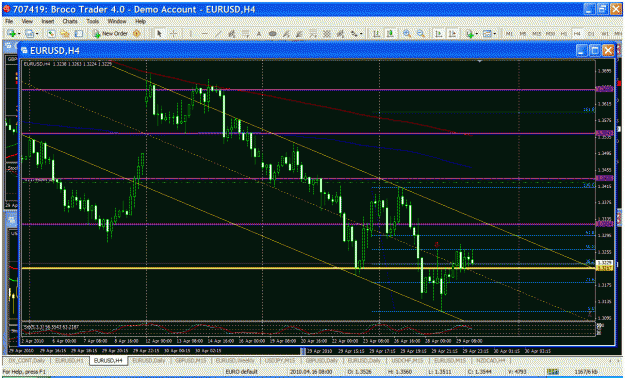Open the View menu

coord(27,21)
